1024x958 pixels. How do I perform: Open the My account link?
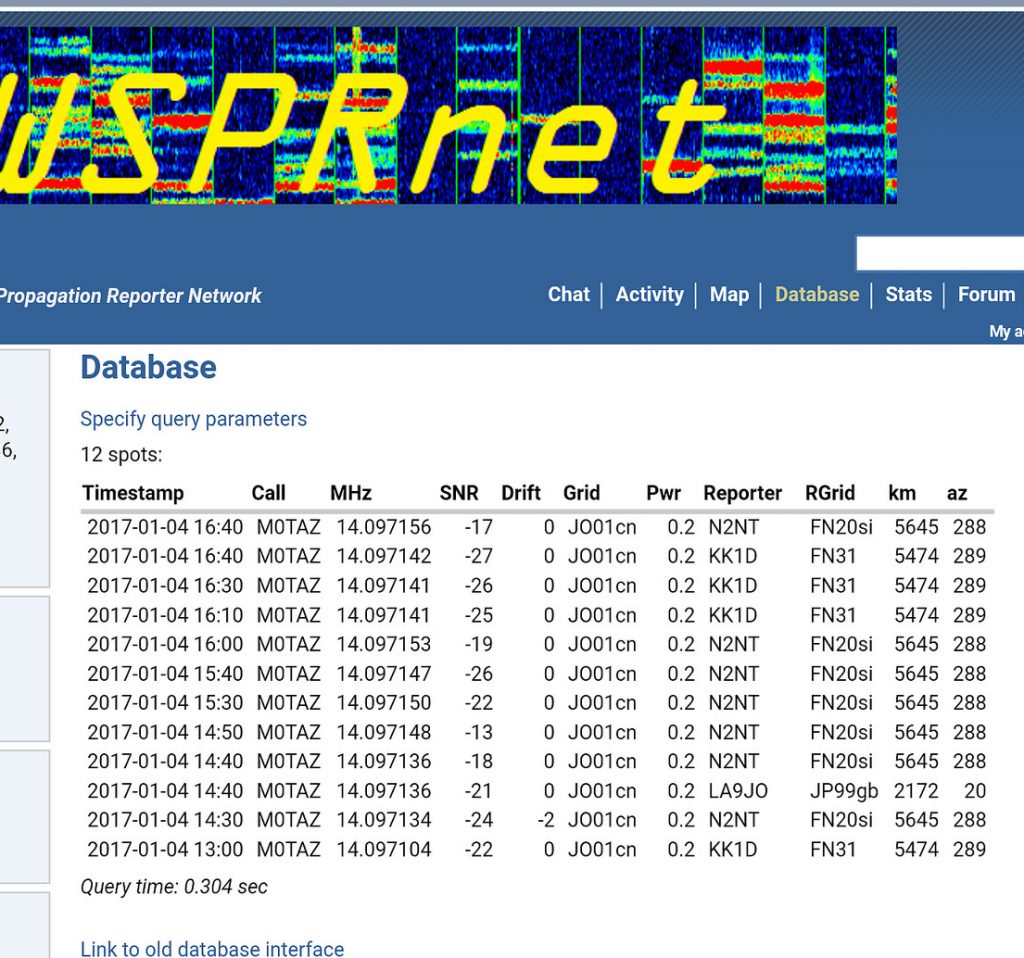[x=1005, y=331]
